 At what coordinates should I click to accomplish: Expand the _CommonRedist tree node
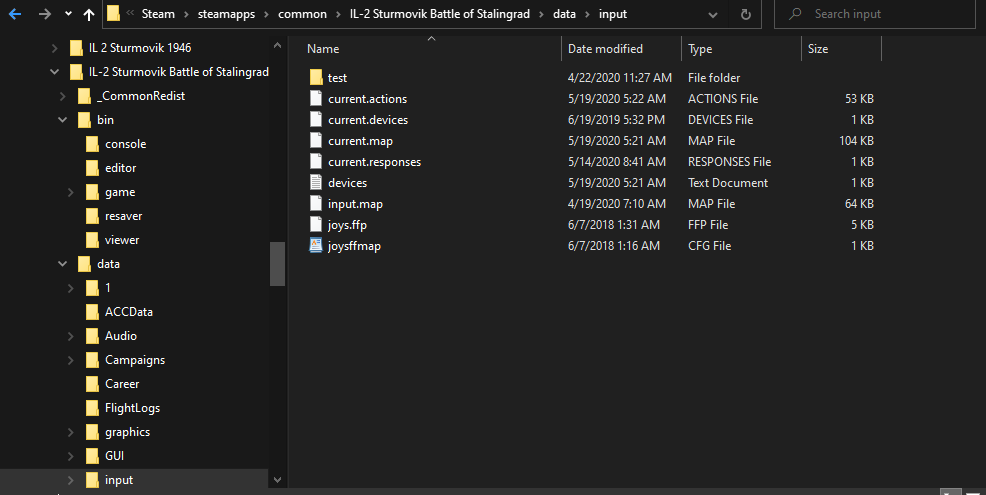[x=62, y=96]
